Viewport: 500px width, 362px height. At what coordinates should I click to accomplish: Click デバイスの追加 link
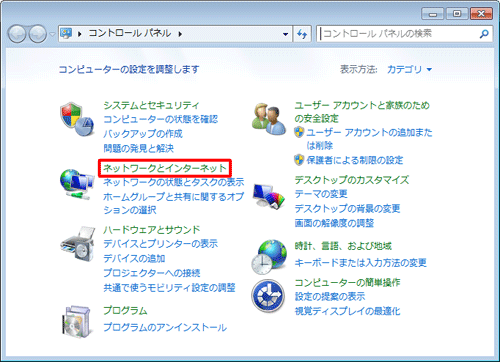(x=134, y=258)
